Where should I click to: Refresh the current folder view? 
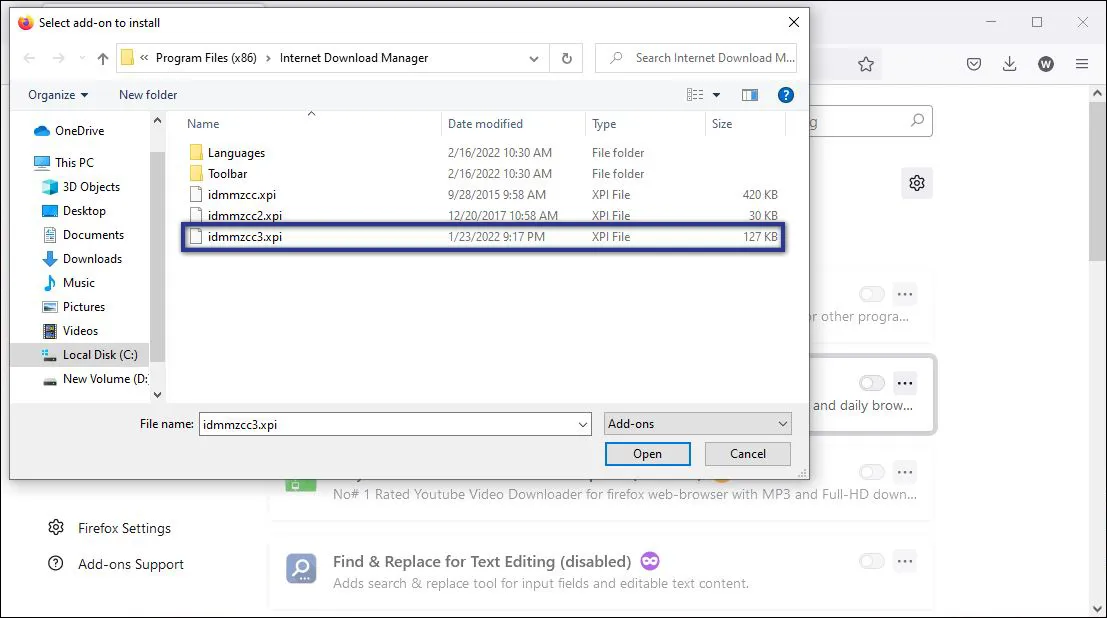(566, 58)
